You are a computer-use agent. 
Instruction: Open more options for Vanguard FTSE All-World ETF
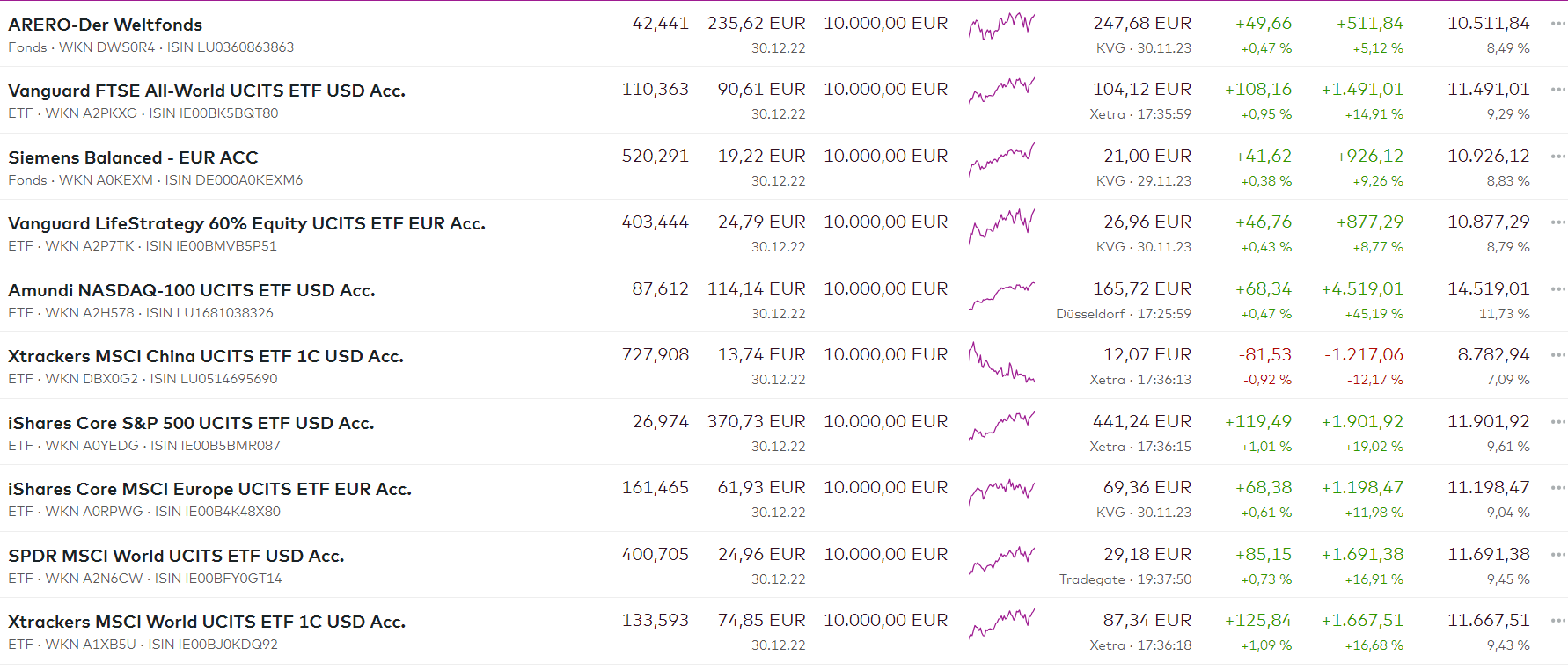pos(1557,90)
